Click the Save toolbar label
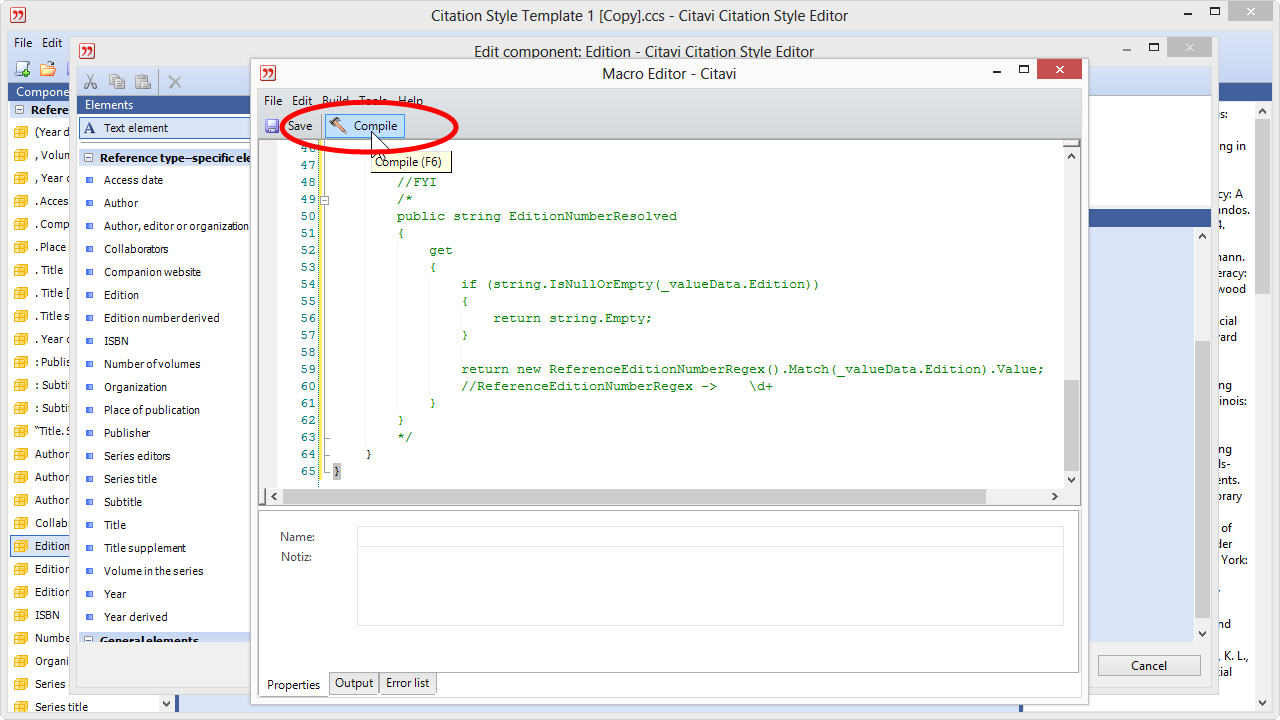 299,126
